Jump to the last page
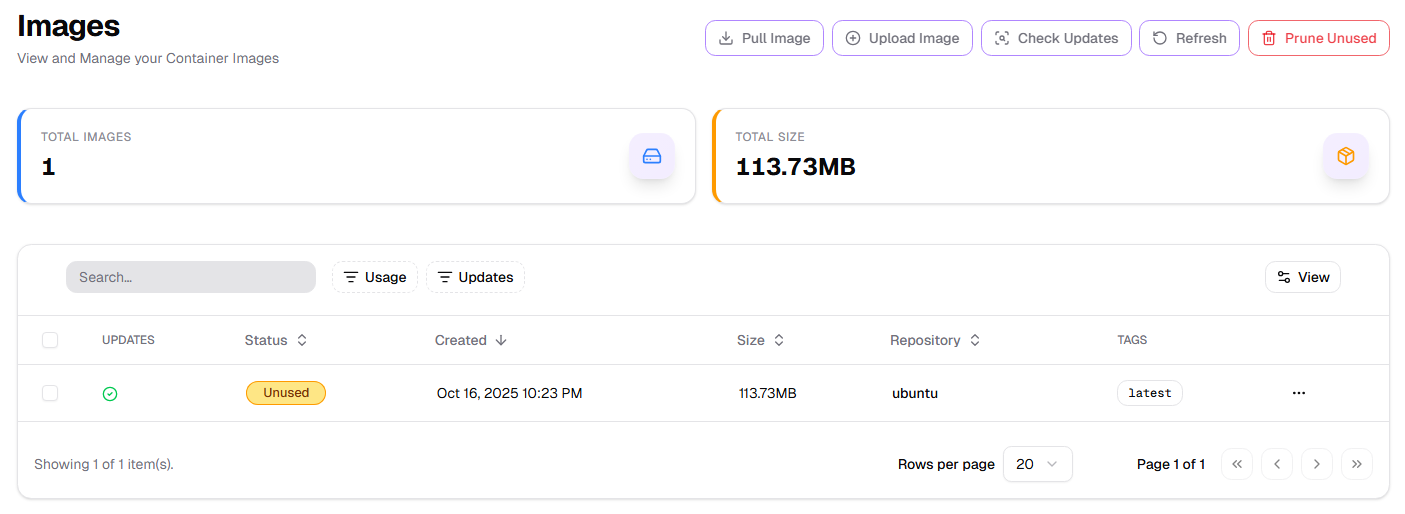Viewport: 1405px width, 514px height. pos(1357,464)
